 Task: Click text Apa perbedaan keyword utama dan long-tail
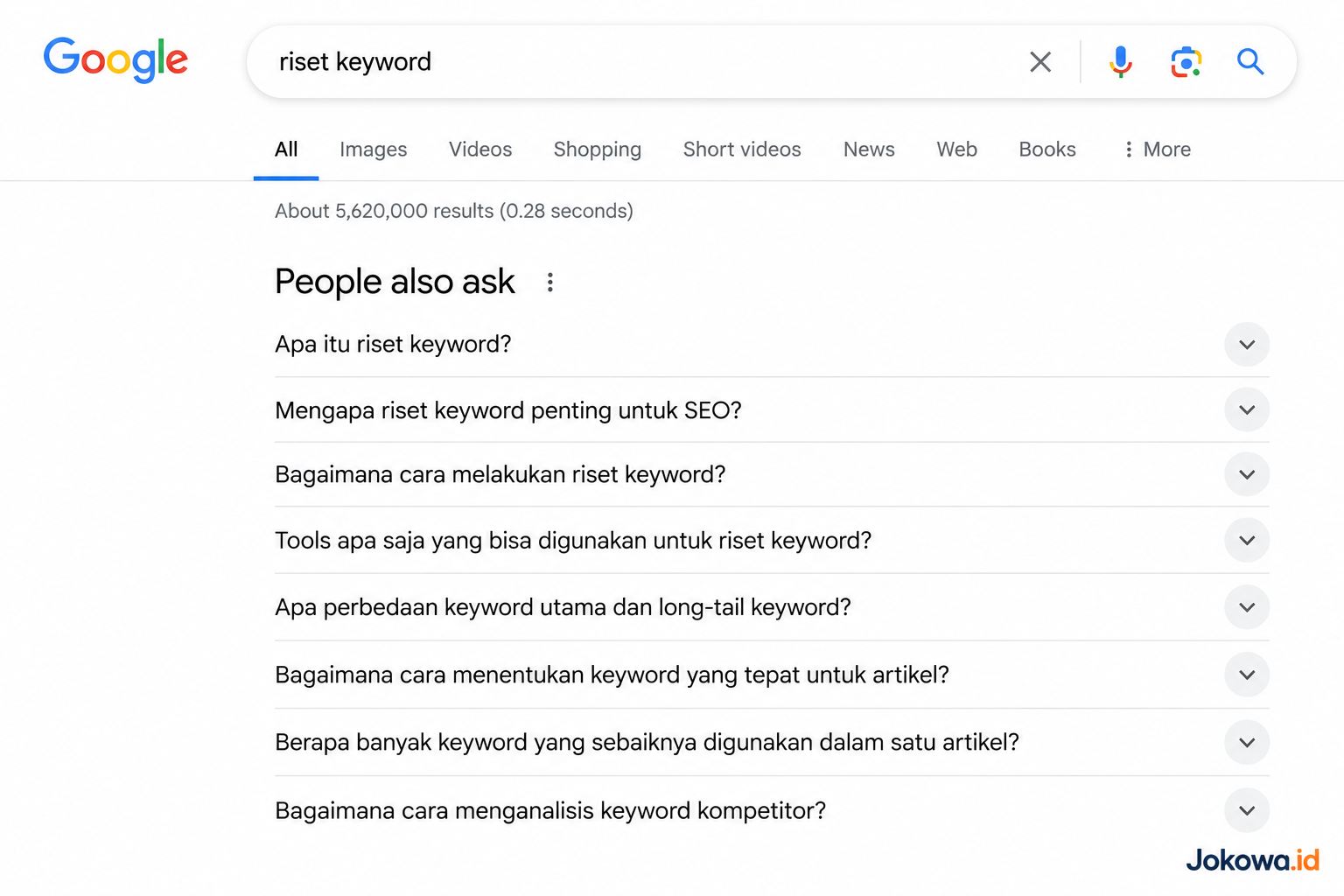point(509,607)
